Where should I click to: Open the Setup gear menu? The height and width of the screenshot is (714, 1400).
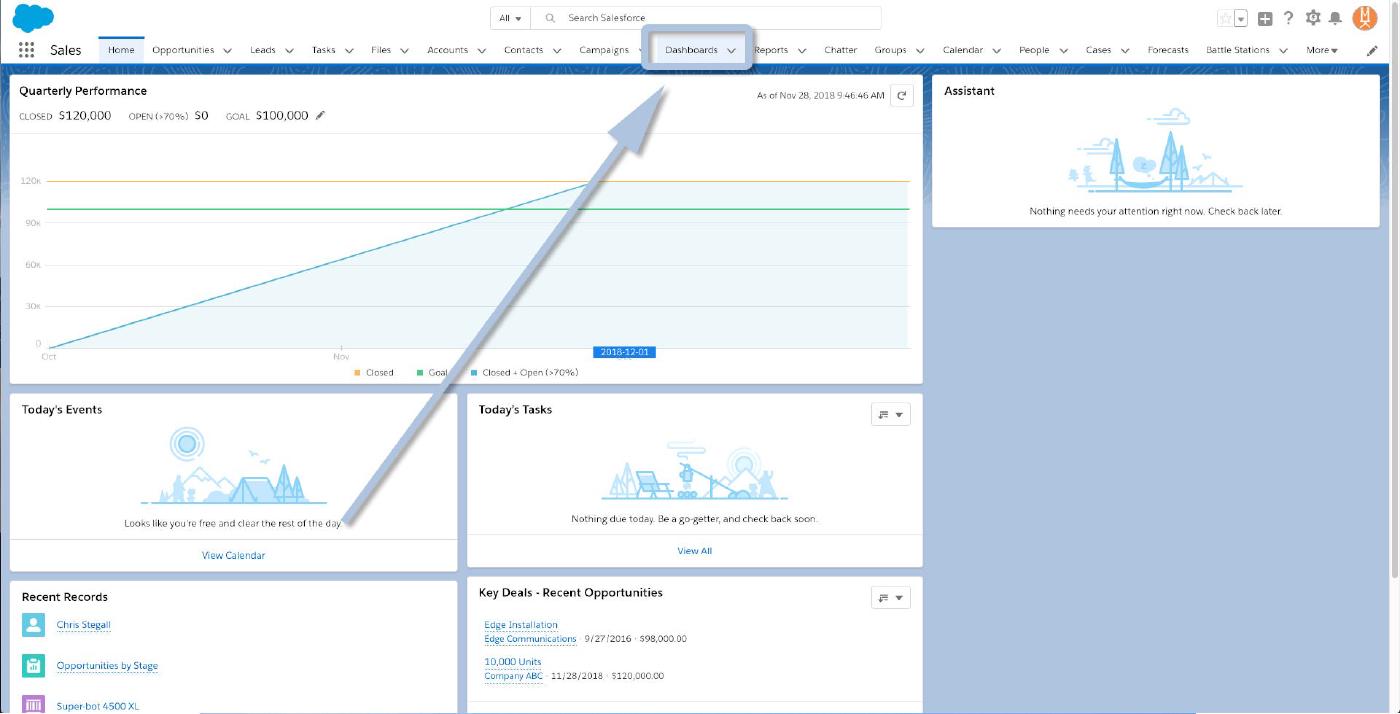pyautogui.click(x=1313, y=18)
